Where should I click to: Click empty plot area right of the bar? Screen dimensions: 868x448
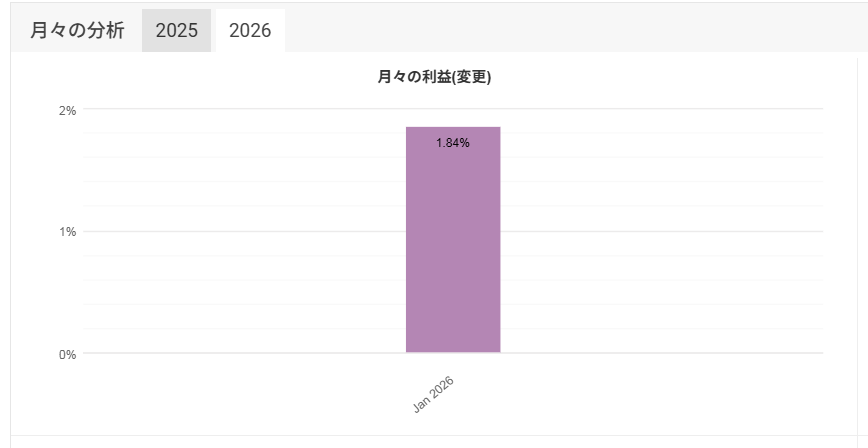coord(660,290)
